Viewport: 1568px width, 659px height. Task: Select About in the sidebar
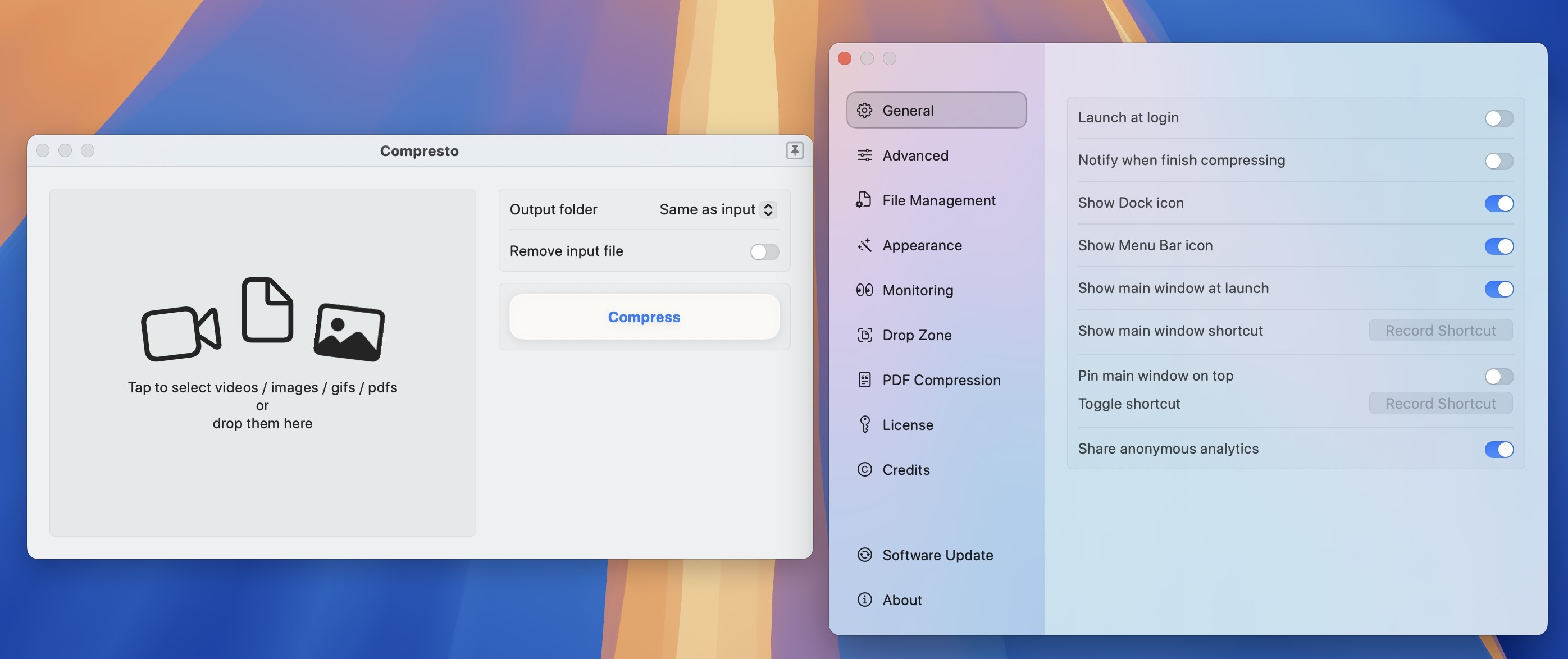(x=936, y=600)
